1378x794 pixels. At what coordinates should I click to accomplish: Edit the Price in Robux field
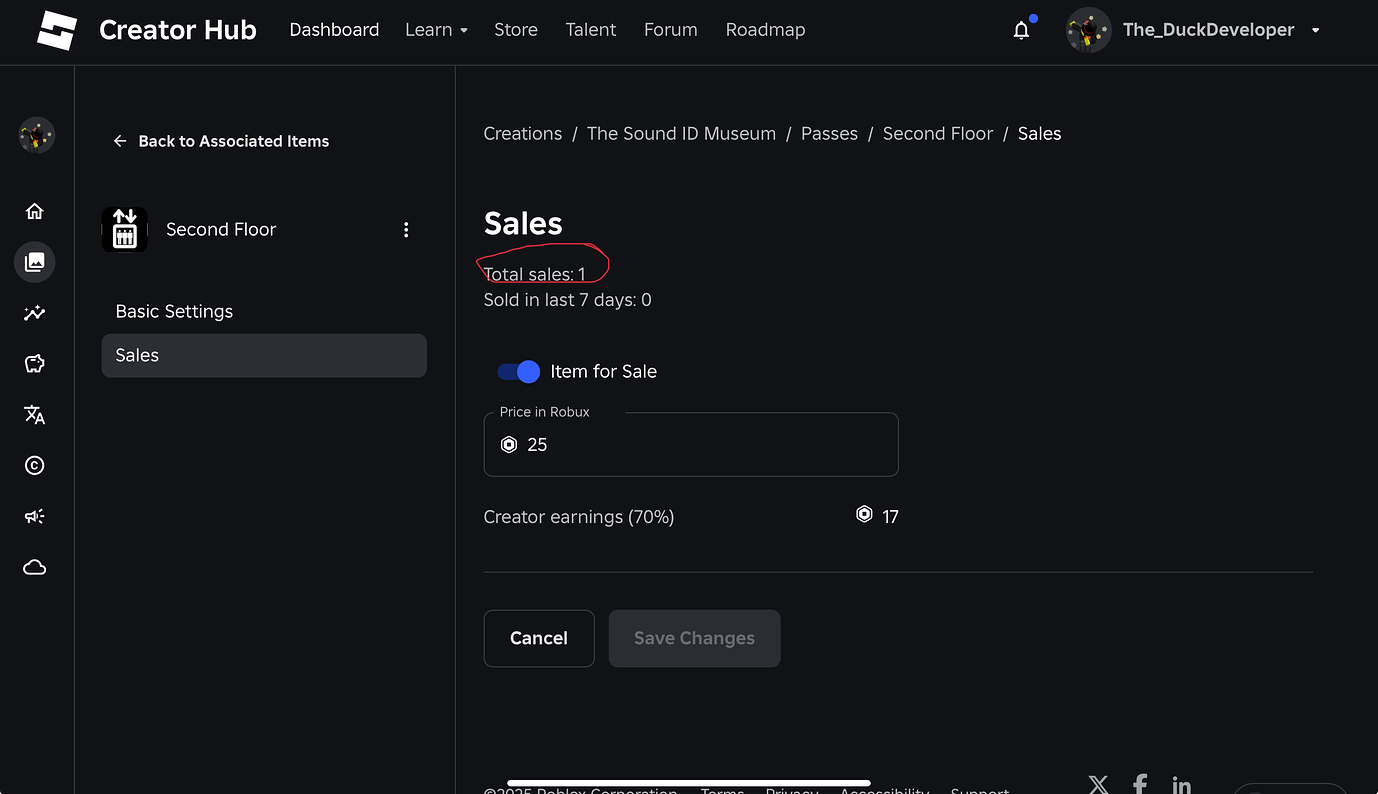pyautogui.click(x=691, y=445)
